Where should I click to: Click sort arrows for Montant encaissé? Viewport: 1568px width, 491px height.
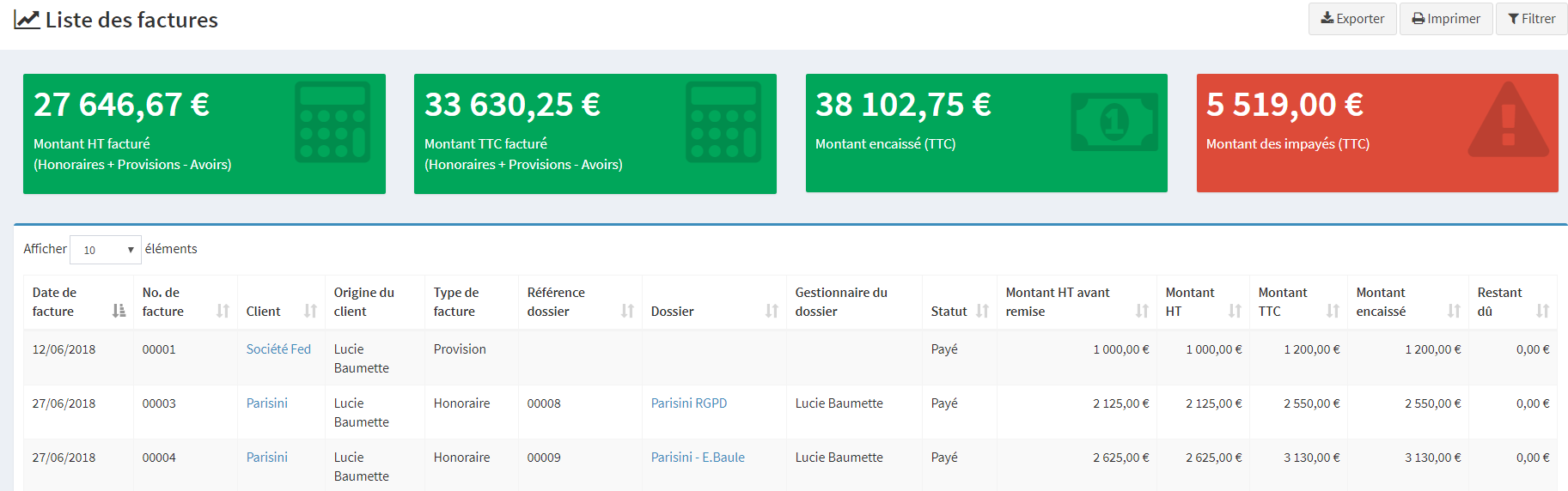coord(1454,311)
